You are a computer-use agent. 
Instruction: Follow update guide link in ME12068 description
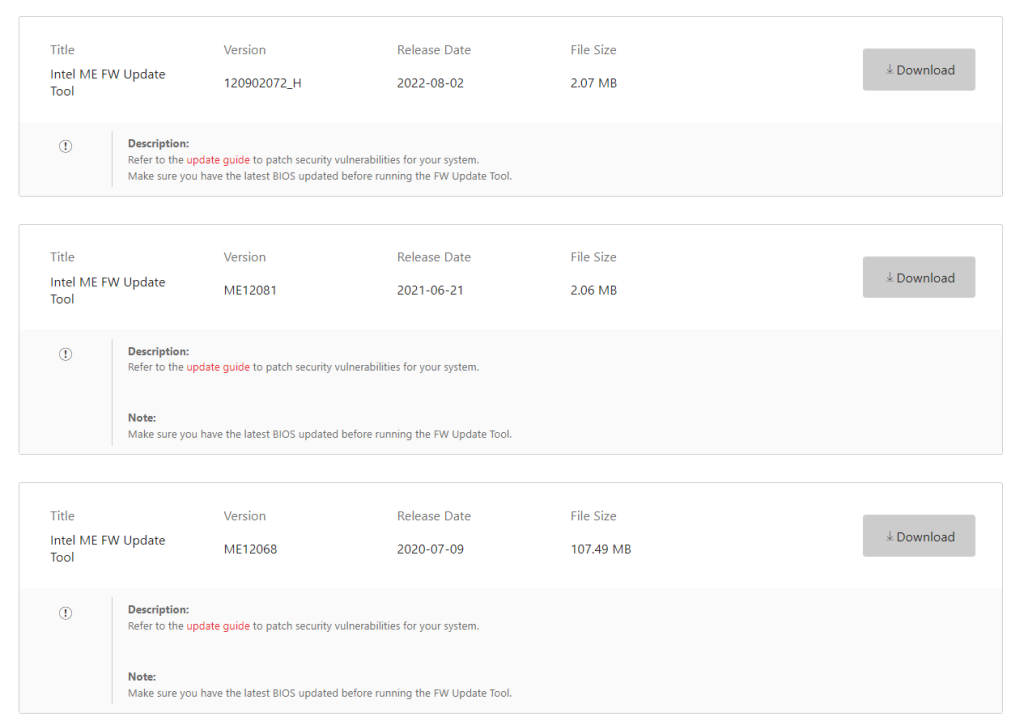(218, 626)
